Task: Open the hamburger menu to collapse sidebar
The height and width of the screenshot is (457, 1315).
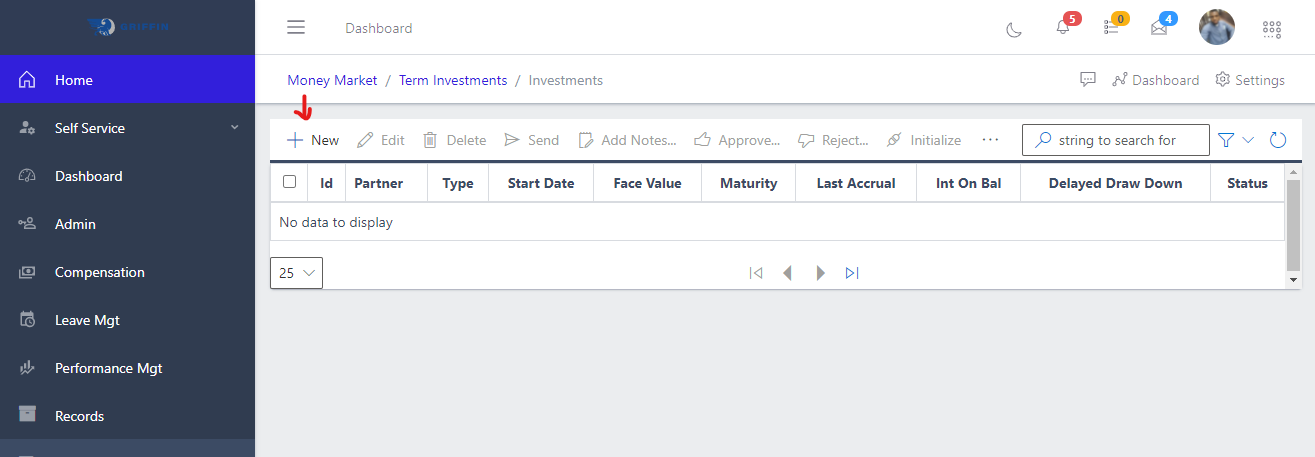Action: pos(296,27)
